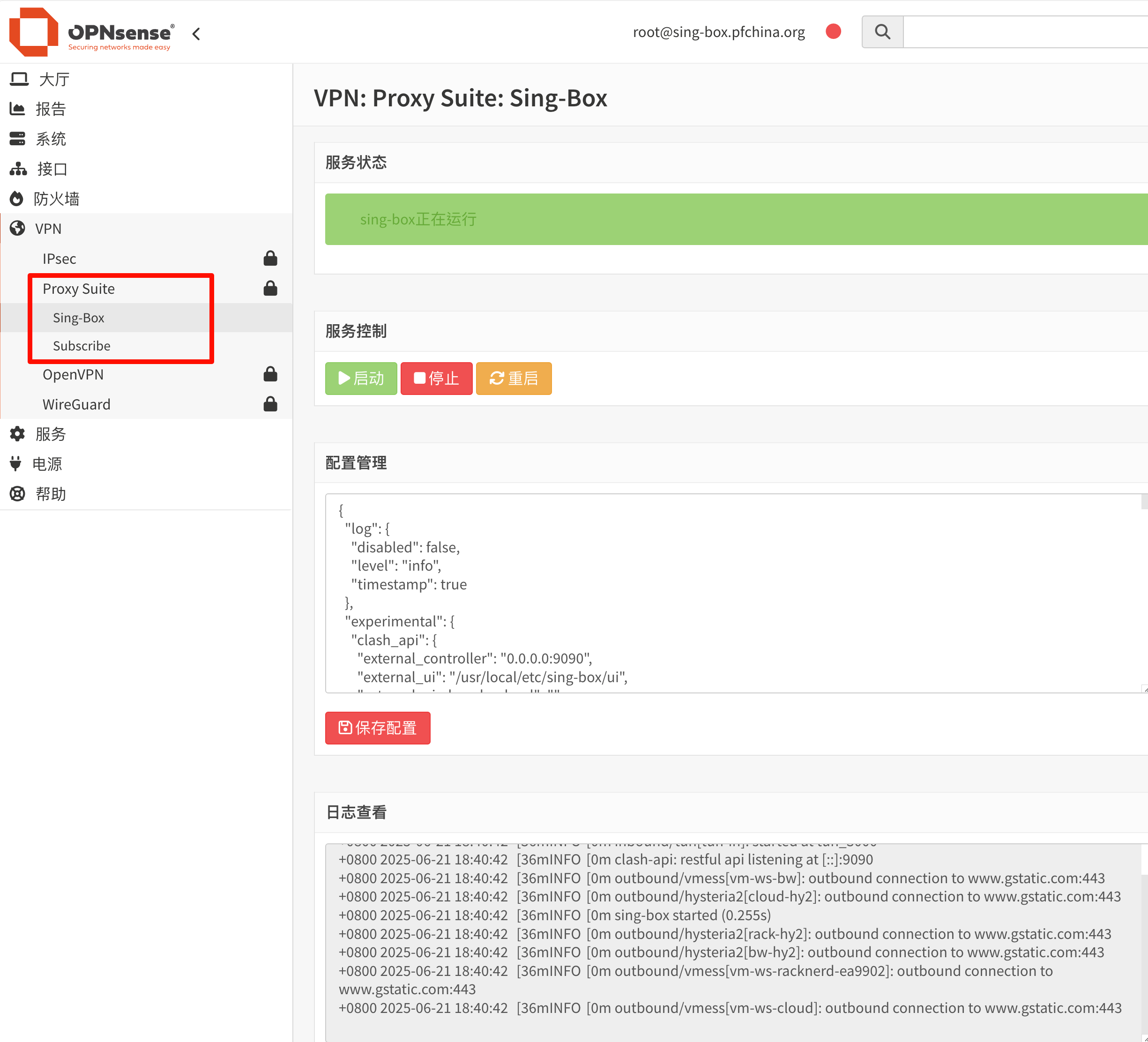The image size is (1148, 1042).
Task: Click into the JSON config textarea
Action: pos(683,592)
